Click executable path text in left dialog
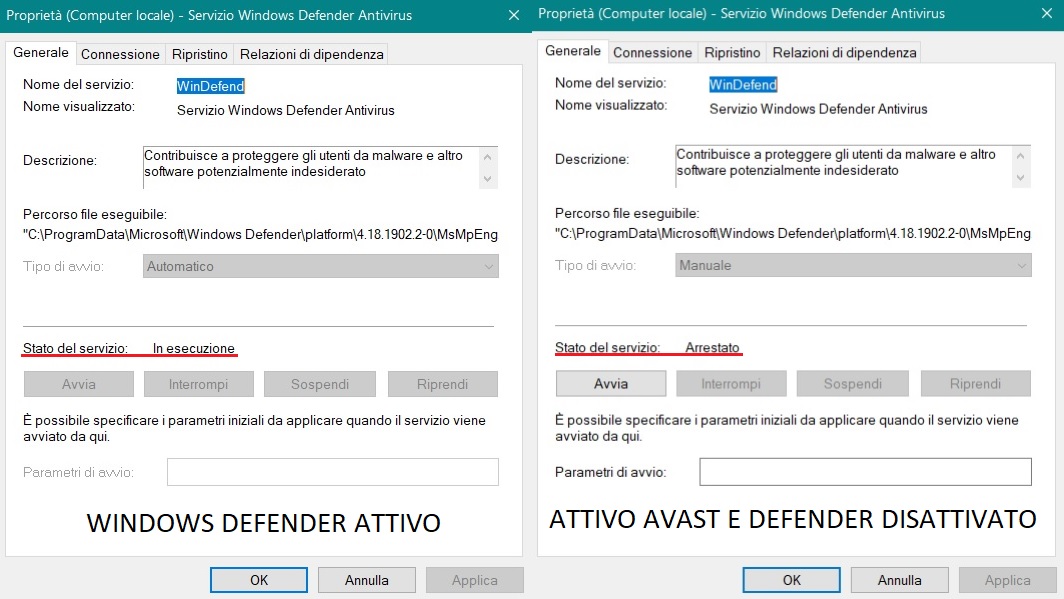Screen dimensions: 1064x599 261,235
